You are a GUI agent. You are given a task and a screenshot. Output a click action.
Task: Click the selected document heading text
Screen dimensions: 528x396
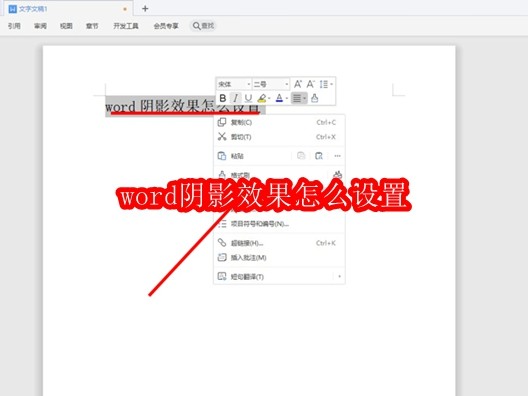[182, 107]
